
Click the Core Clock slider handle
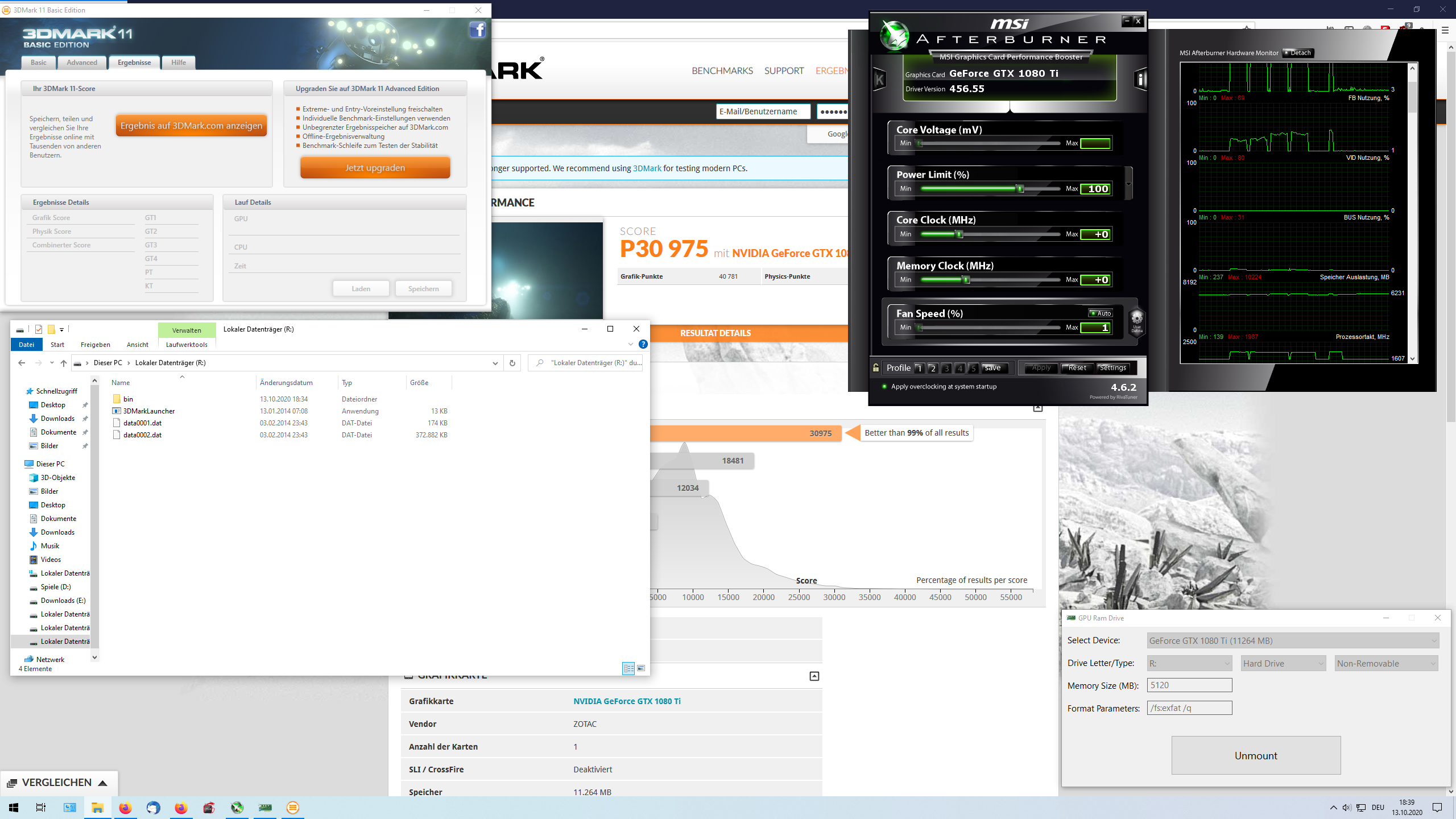point(959,234)
